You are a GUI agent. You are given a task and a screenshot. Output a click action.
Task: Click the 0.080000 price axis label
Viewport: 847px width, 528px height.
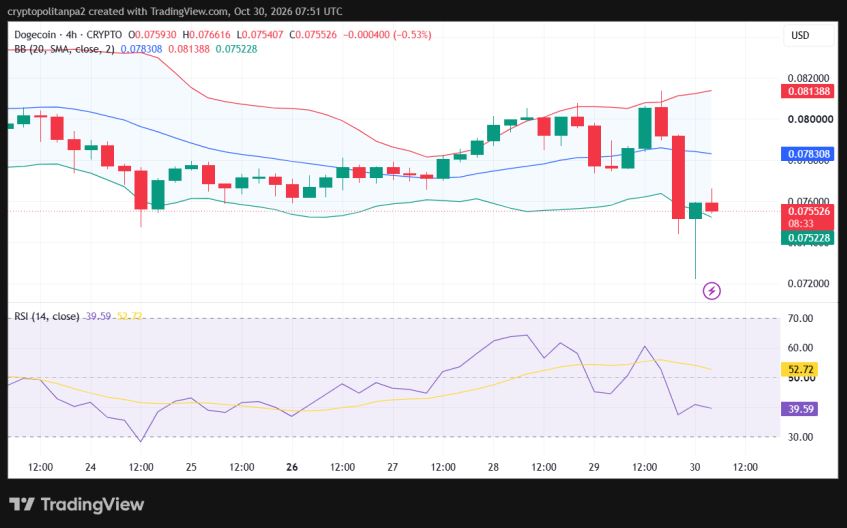(810, 119)
